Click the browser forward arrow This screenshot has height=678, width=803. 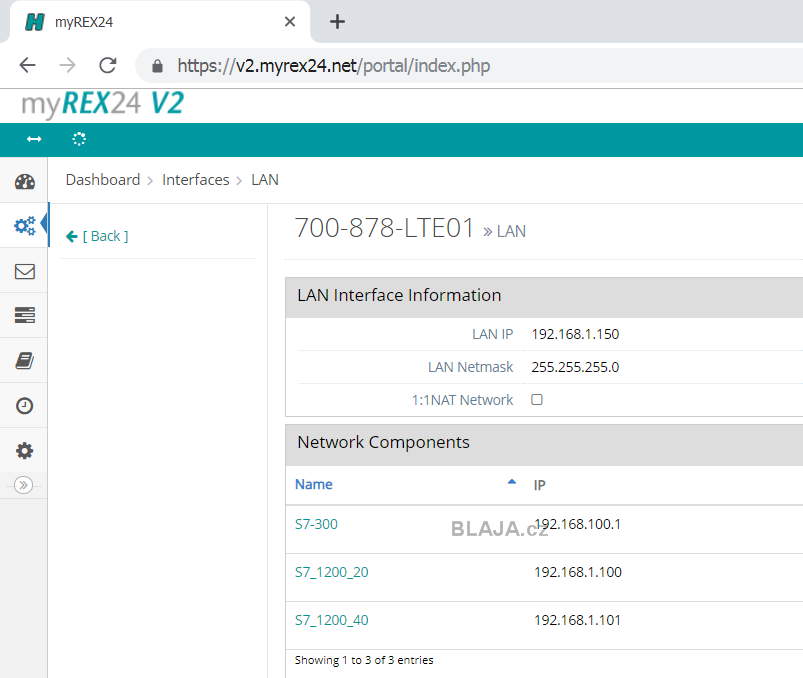coord(67,66)
